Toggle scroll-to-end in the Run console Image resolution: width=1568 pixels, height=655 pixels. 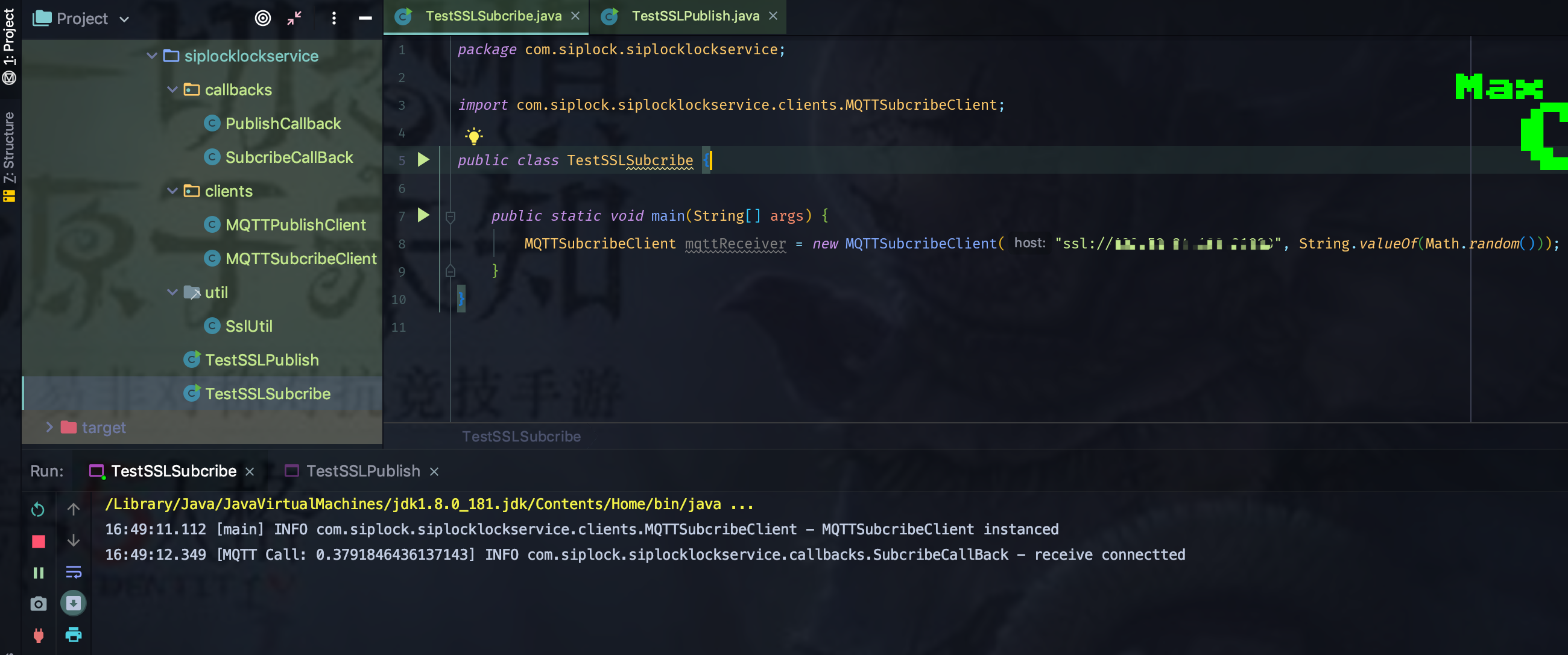(x=74, y=604)
